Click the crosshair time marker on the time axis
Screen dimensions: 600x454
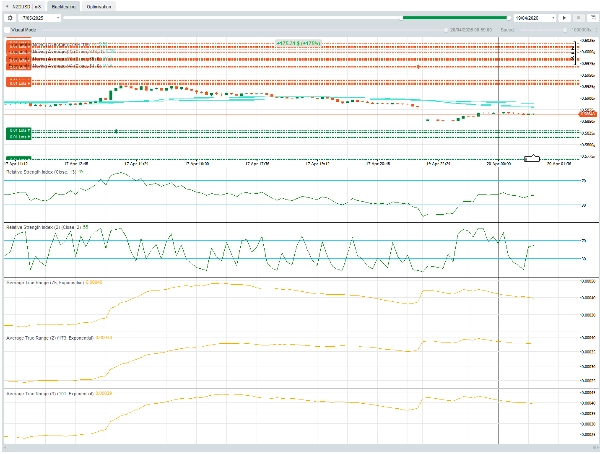(532, 158)
